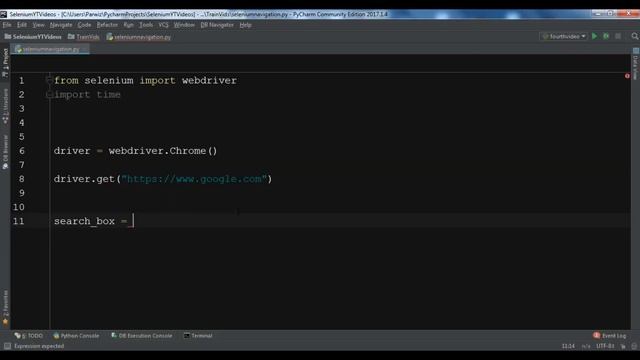
Task: Click the n/a line separator indicator
Action: point(586,346)
